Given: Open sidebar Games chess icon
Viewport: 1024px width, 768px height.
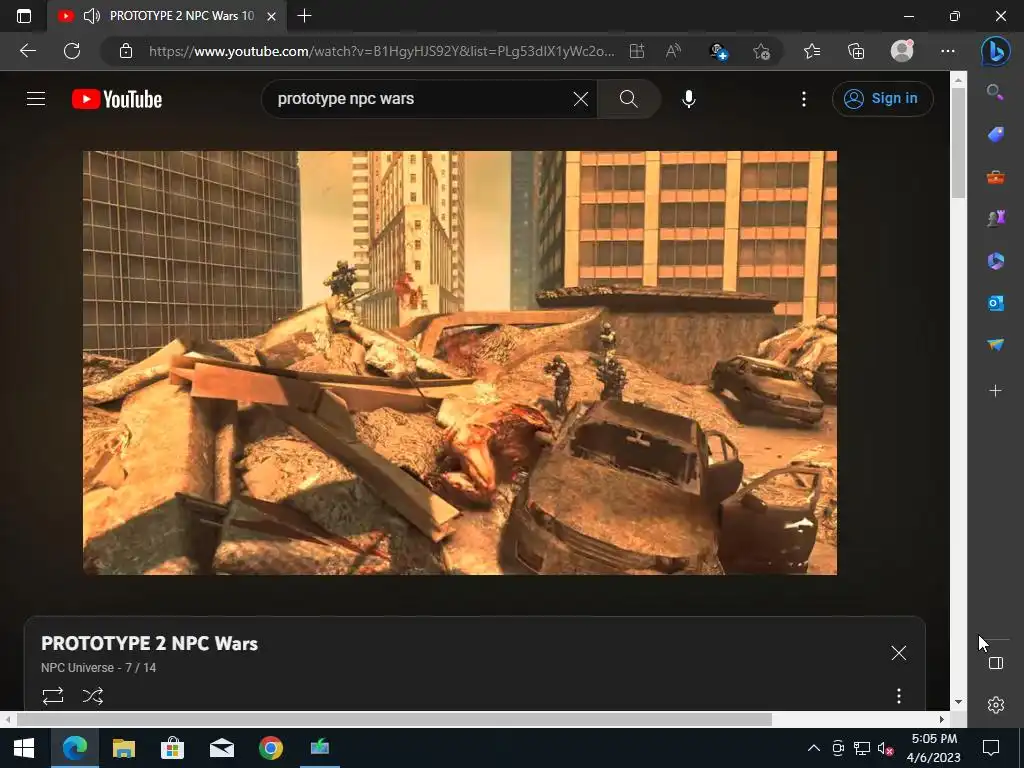Looking at the screenshot, I should tap(995, 218).
